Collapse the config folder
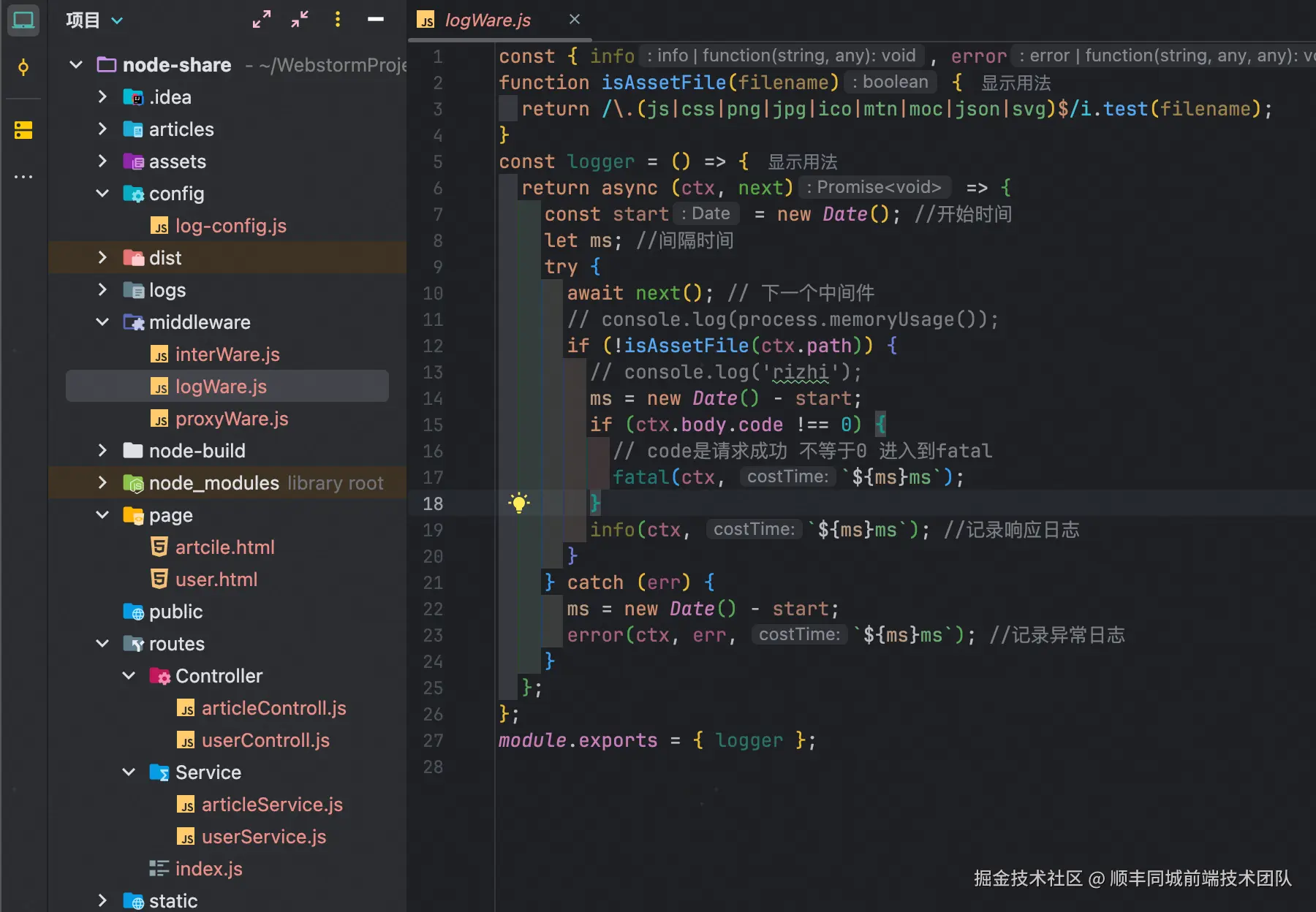The height and width of the screenshot is (912, 1316). click(102, 194)
